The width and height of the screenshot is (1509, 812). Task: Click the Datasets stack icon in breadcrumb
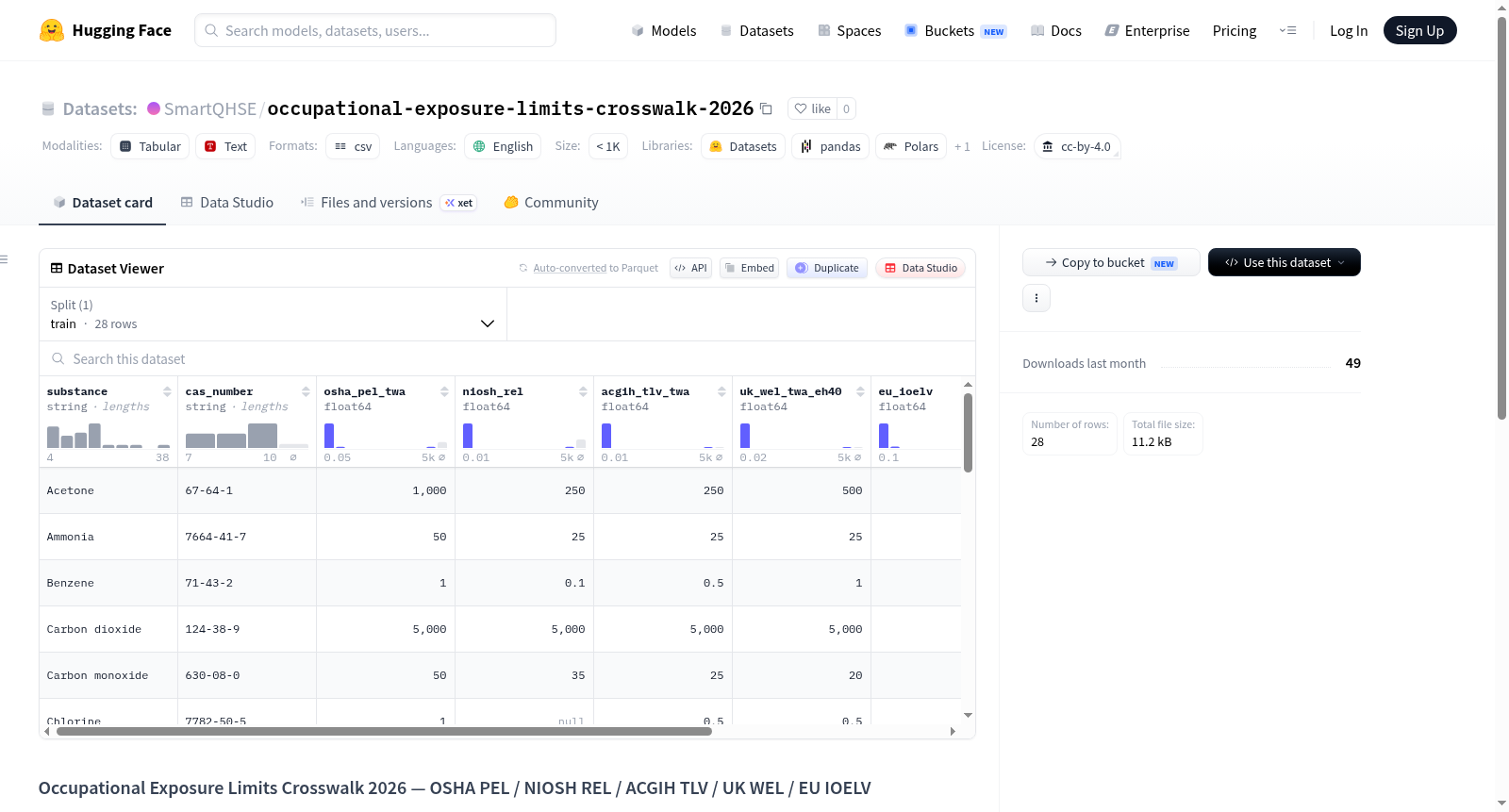pos(48,109)
